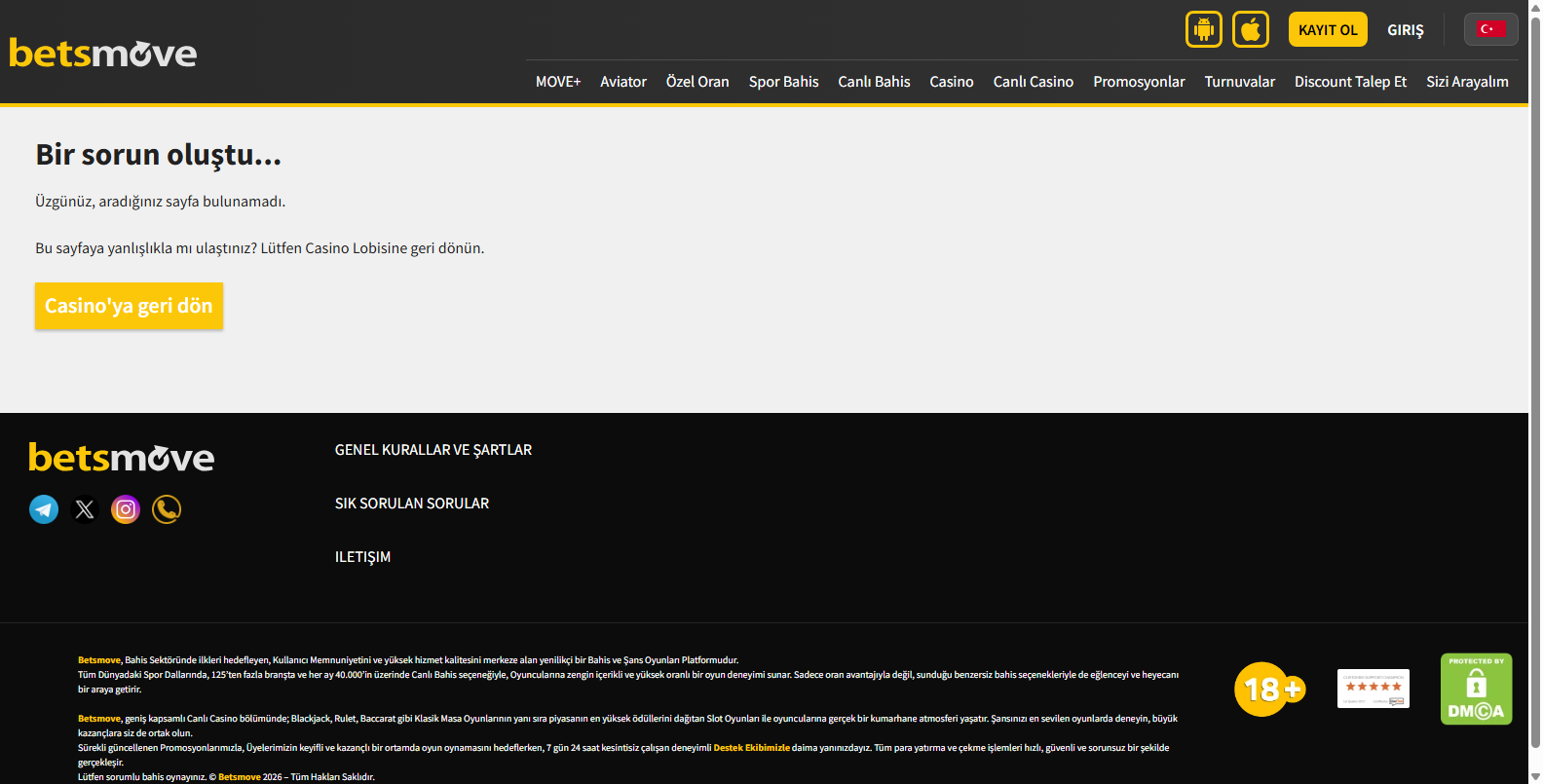1543x784 pixels.
Task: Click the Betsmove footer logo
Action: pyautogui.click(x=122, y=457)
